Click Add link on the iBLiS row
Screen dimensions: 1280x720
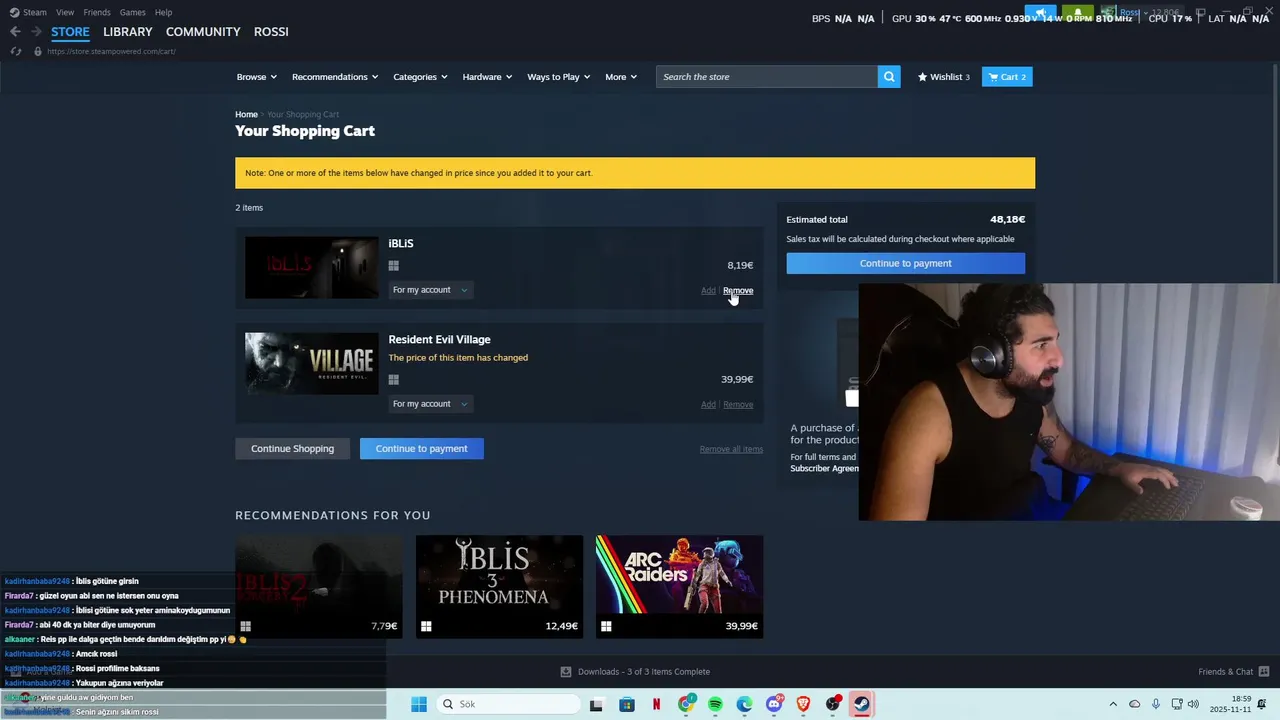pyautogui.click(x=708, y=291)
